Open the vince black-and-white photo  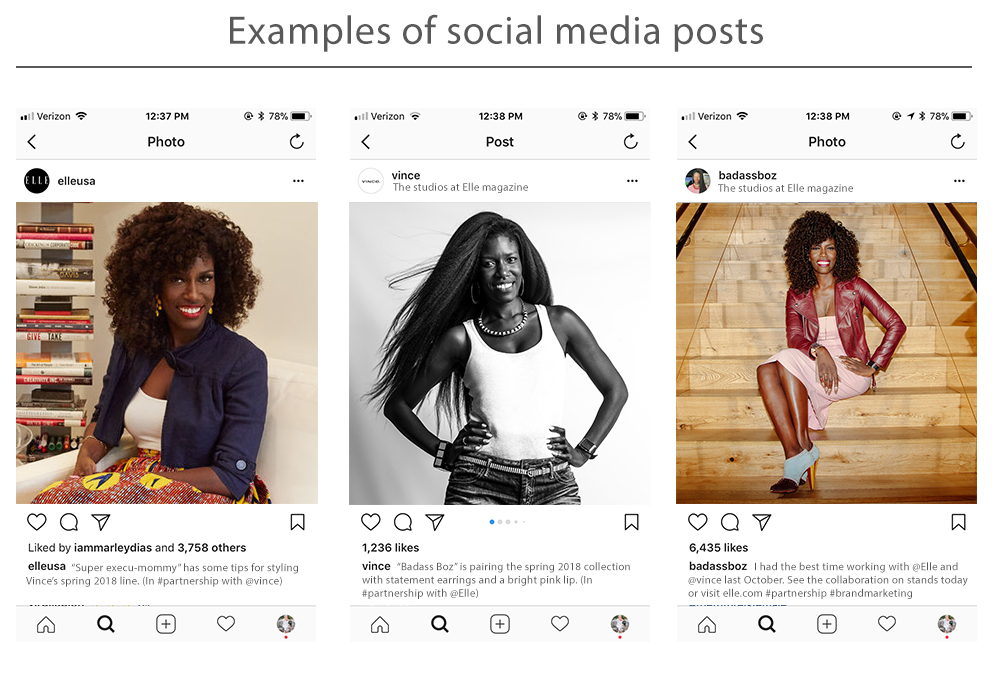[500, 353]
